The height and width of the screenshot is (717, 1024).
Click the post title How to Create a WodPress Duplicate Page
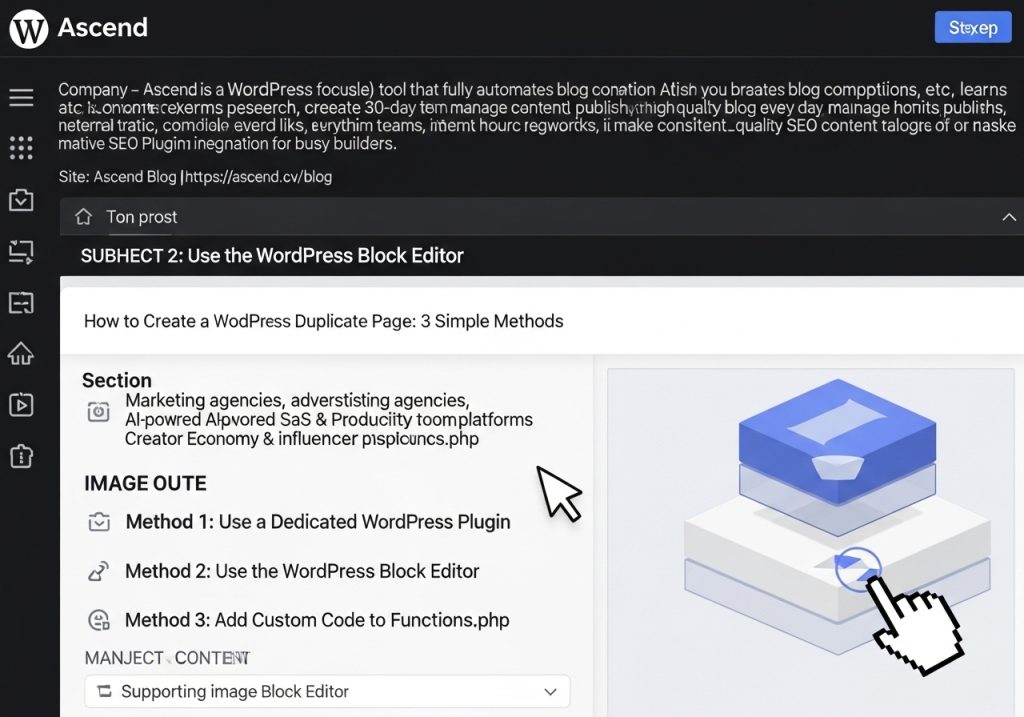point(324,321)
